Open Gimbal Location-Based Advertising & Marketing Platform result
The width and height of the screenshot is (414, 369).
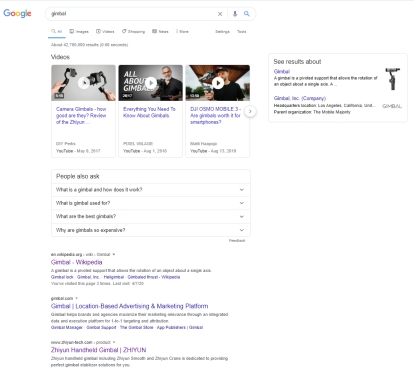tap(129, 306)
